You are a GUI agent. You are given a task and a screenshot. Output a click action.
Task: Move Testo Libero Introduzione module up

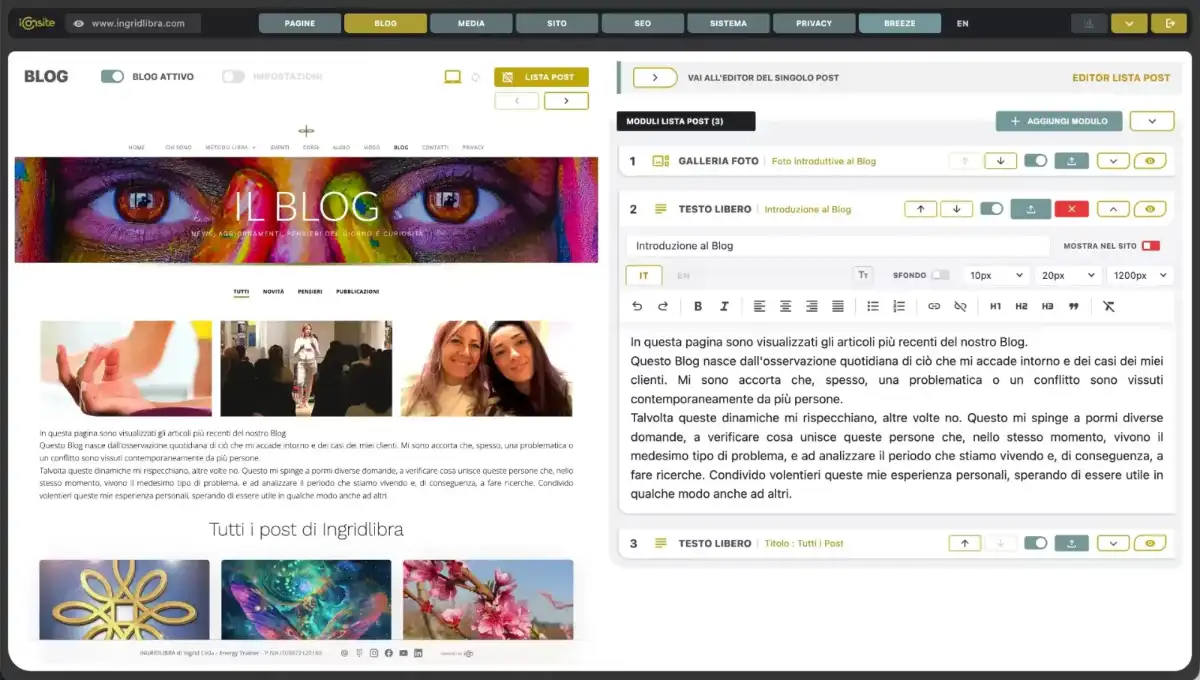[921, 209]
